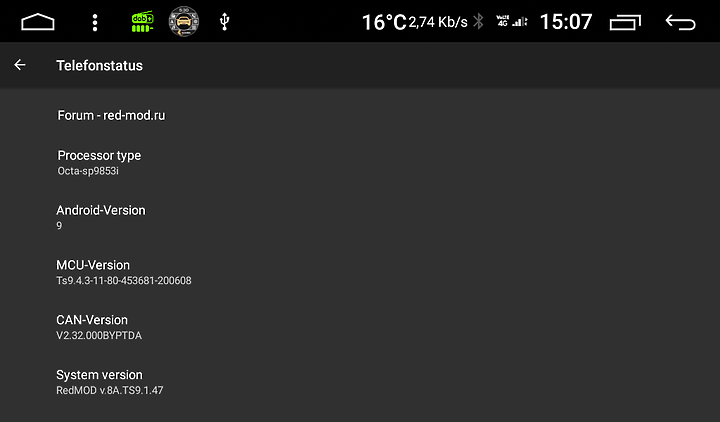Open the Forum - red-mod.ru entry

[x=360, y=115]
